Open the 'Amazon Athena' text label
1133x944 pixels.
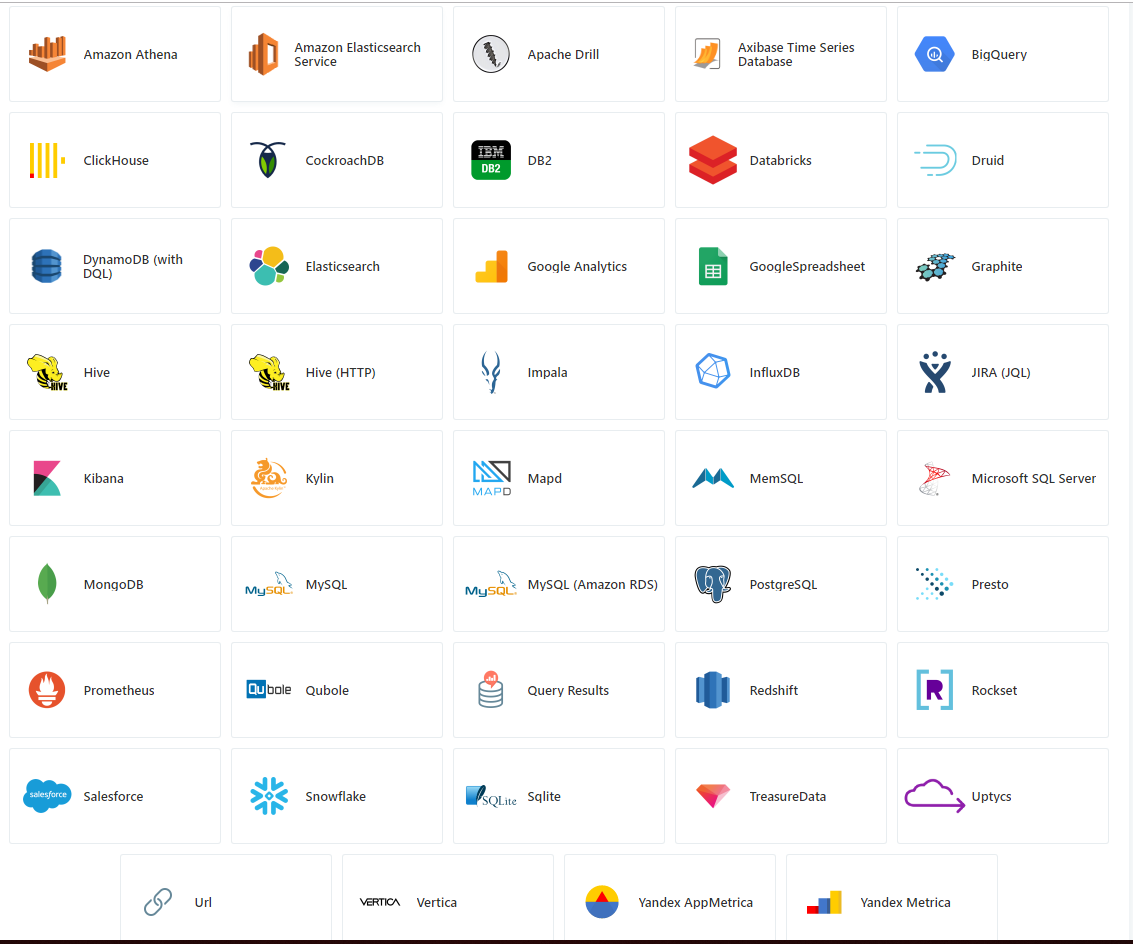click(x=130, y=54)
